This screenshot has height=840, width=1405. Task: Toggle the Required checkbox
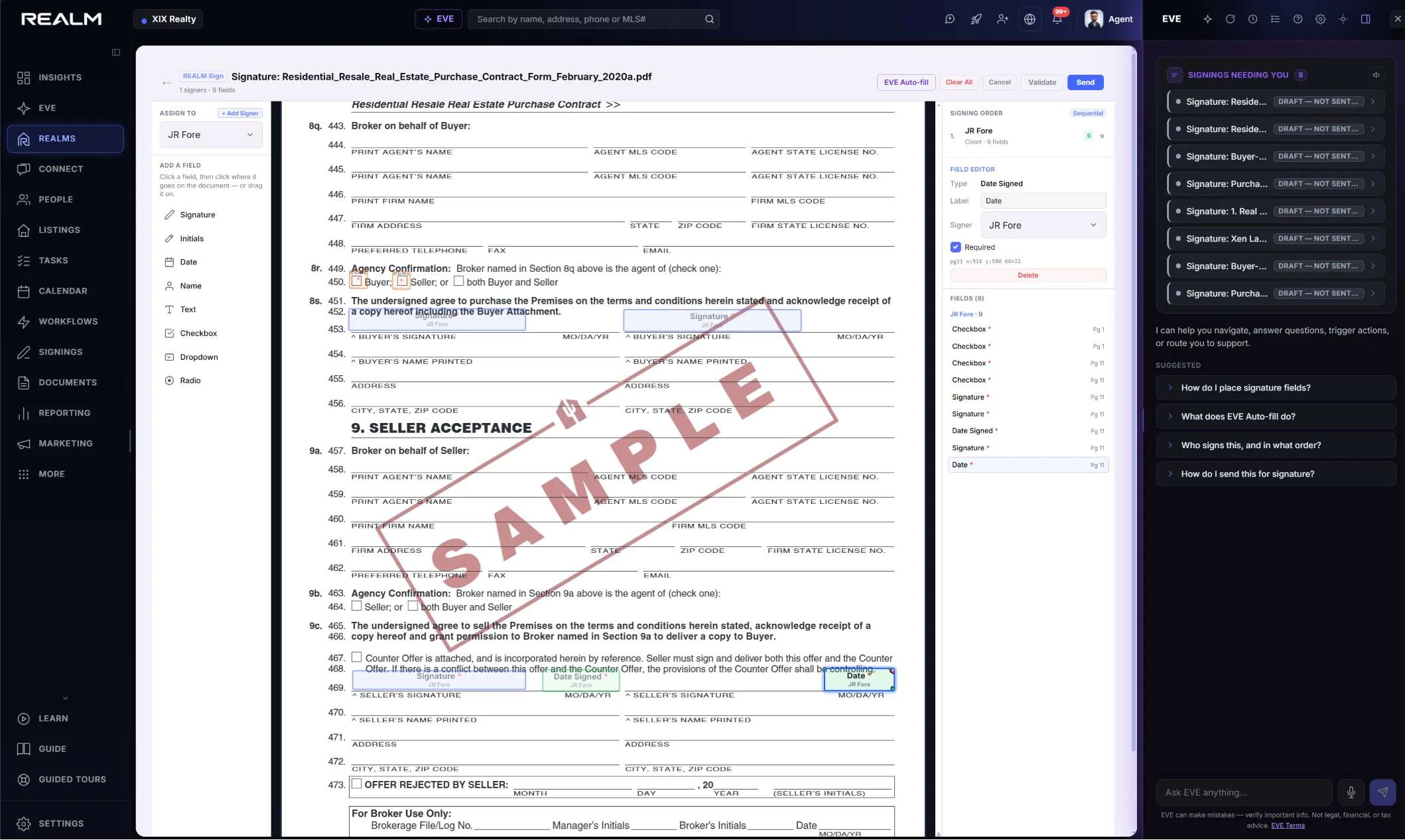[x=955, y=247]
